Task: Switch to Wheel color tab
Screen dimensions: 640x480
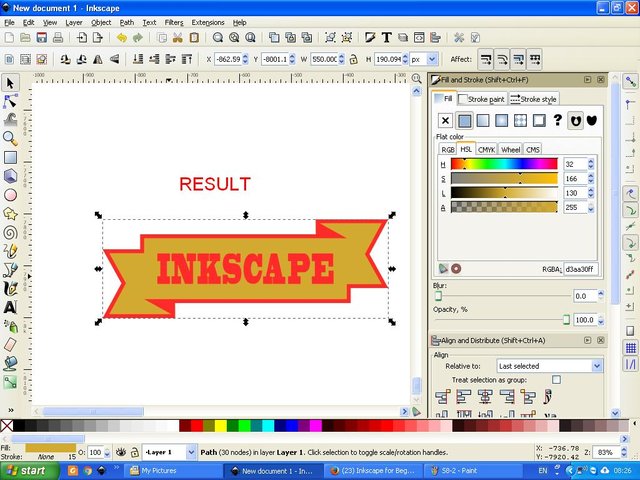Action: coord(510,149)
